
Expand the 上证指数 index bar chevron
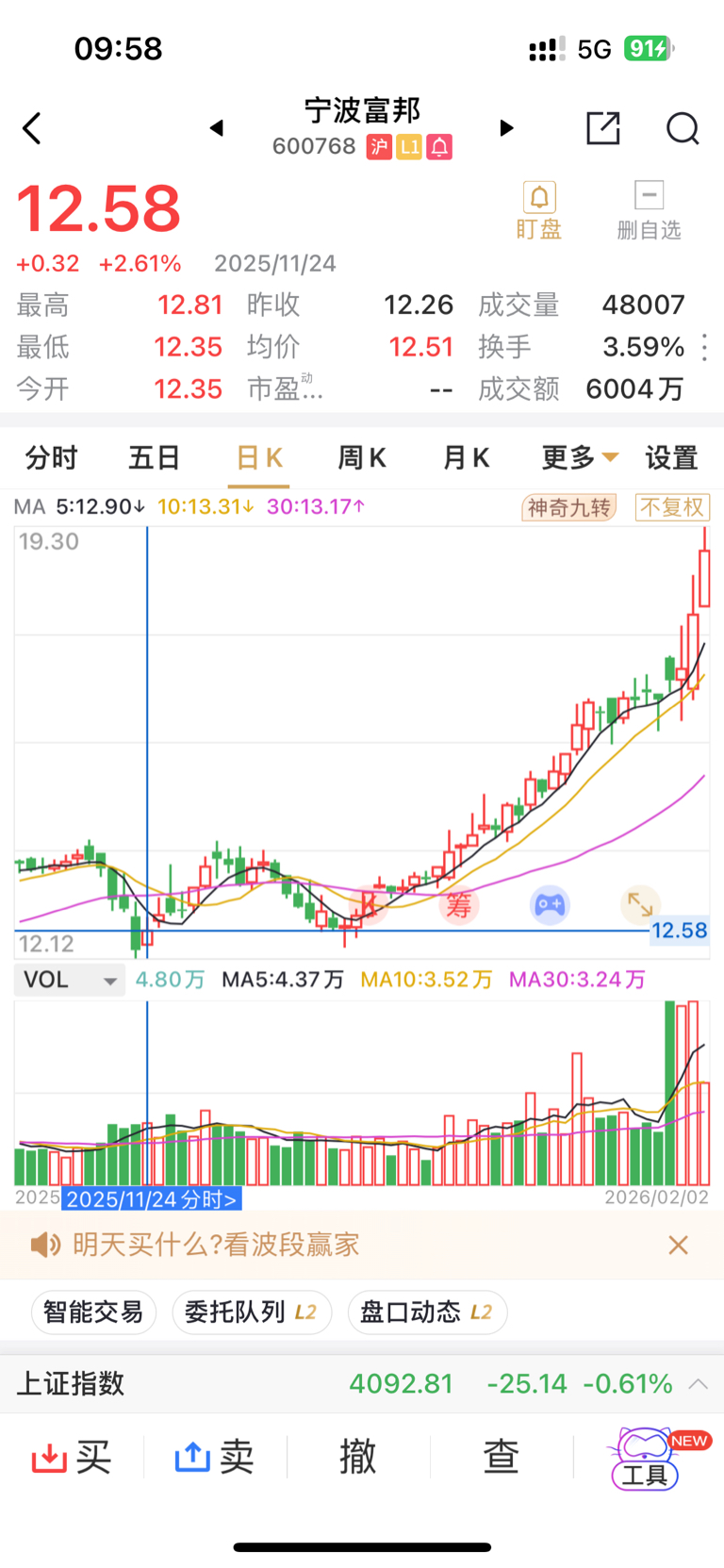coord(699,1384)
